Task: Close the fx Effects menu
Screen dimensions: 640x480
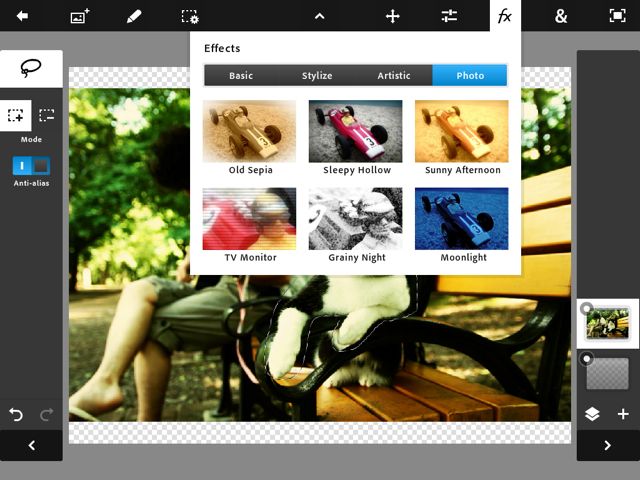Action: pyautogui.click(x=505, y=16)
